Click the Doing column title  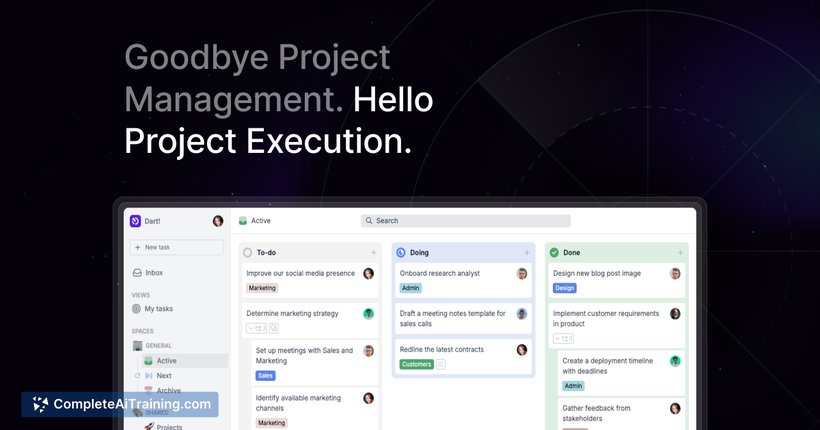[x=419, y=253]
